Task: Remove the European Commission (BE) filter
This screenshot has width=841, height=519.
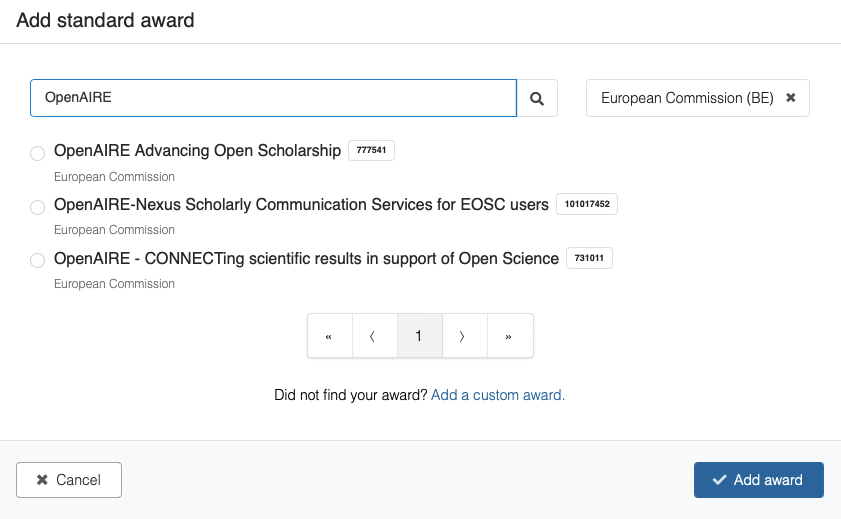Action: point(791,98)
